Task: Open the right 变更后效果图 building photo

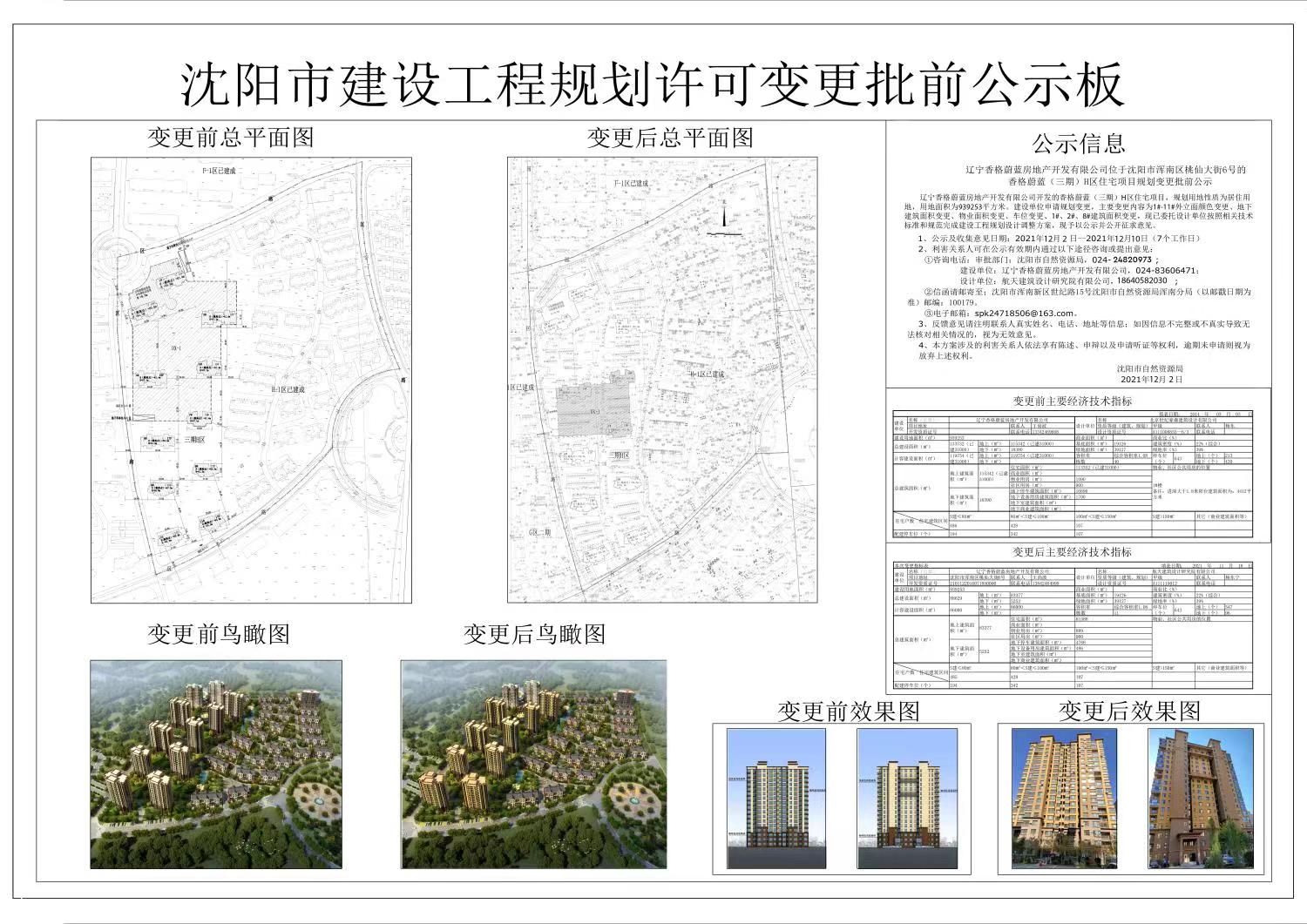Action: 1200,798
